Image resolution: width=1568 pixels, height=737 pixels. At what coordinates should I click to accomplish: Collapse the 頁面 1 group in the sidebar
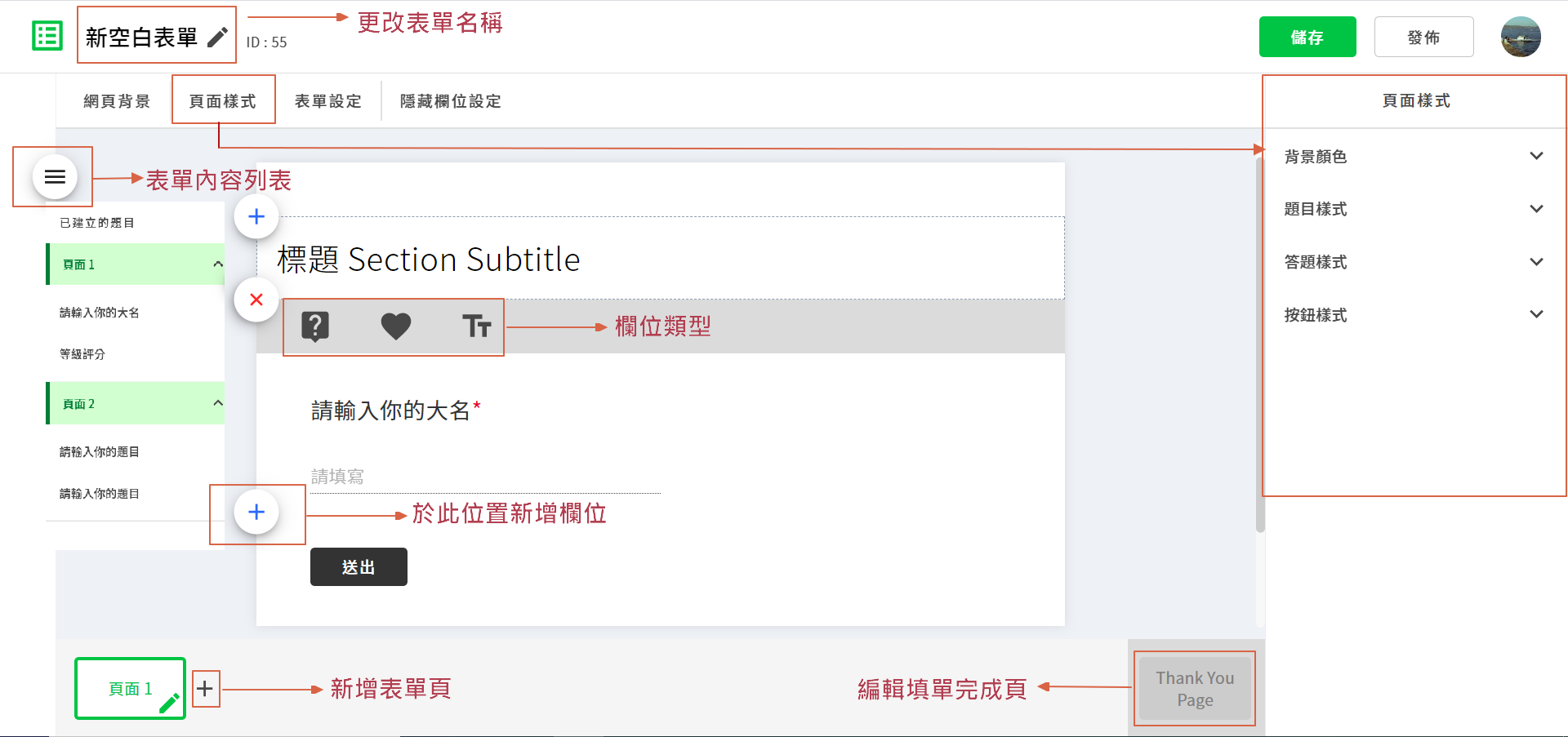point(217,264)
